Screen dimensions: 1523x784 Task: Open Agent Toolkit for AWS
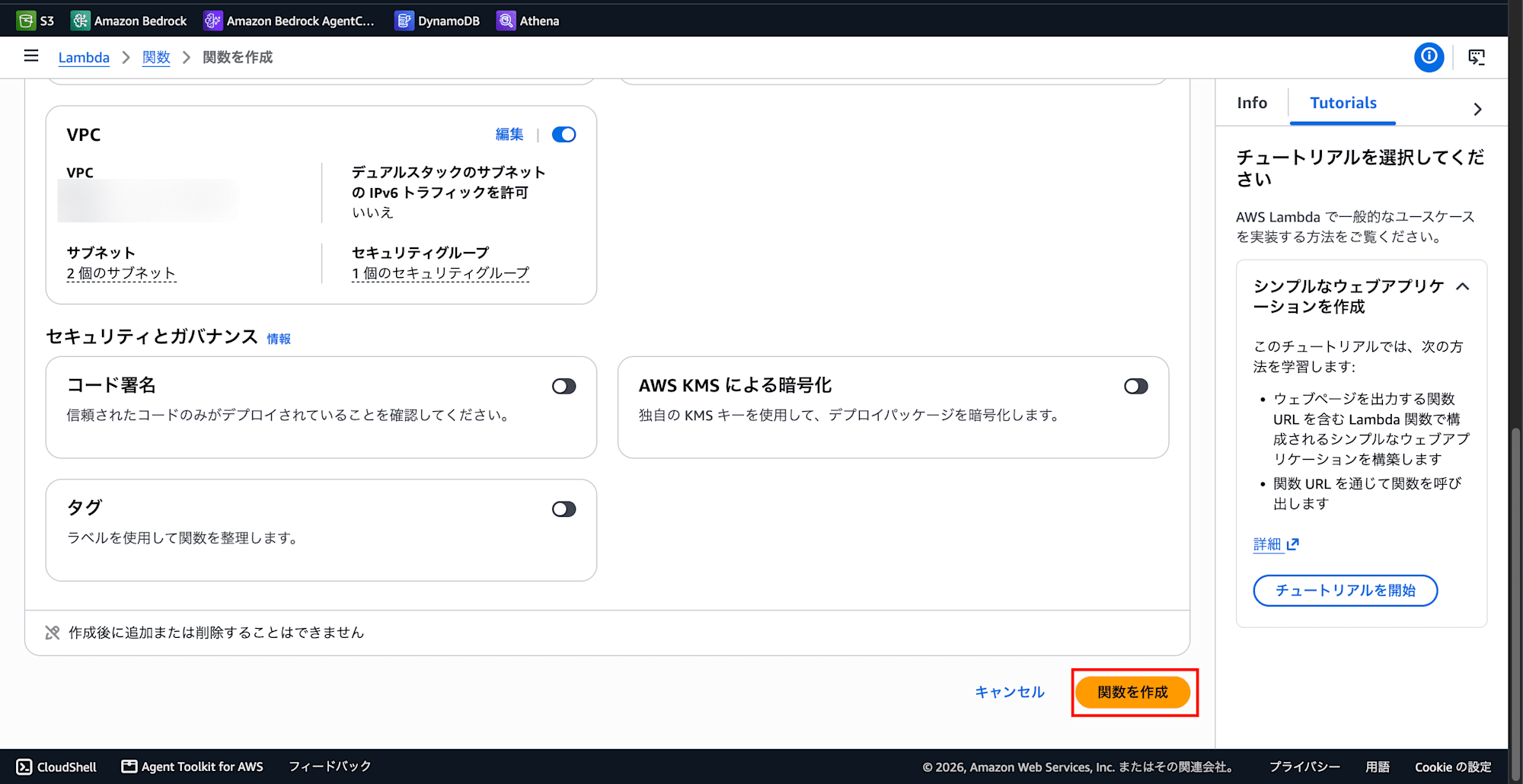pos(192,766)
